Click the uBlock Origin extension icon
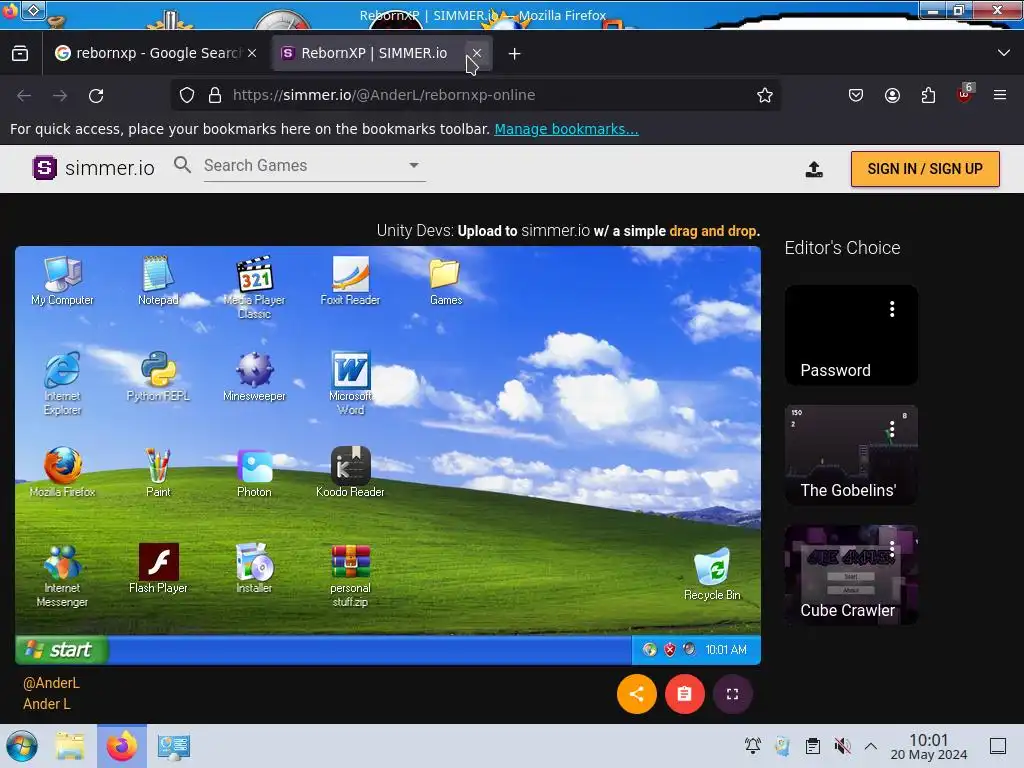This screenshot has width=1024, height=768. point(965,95)
